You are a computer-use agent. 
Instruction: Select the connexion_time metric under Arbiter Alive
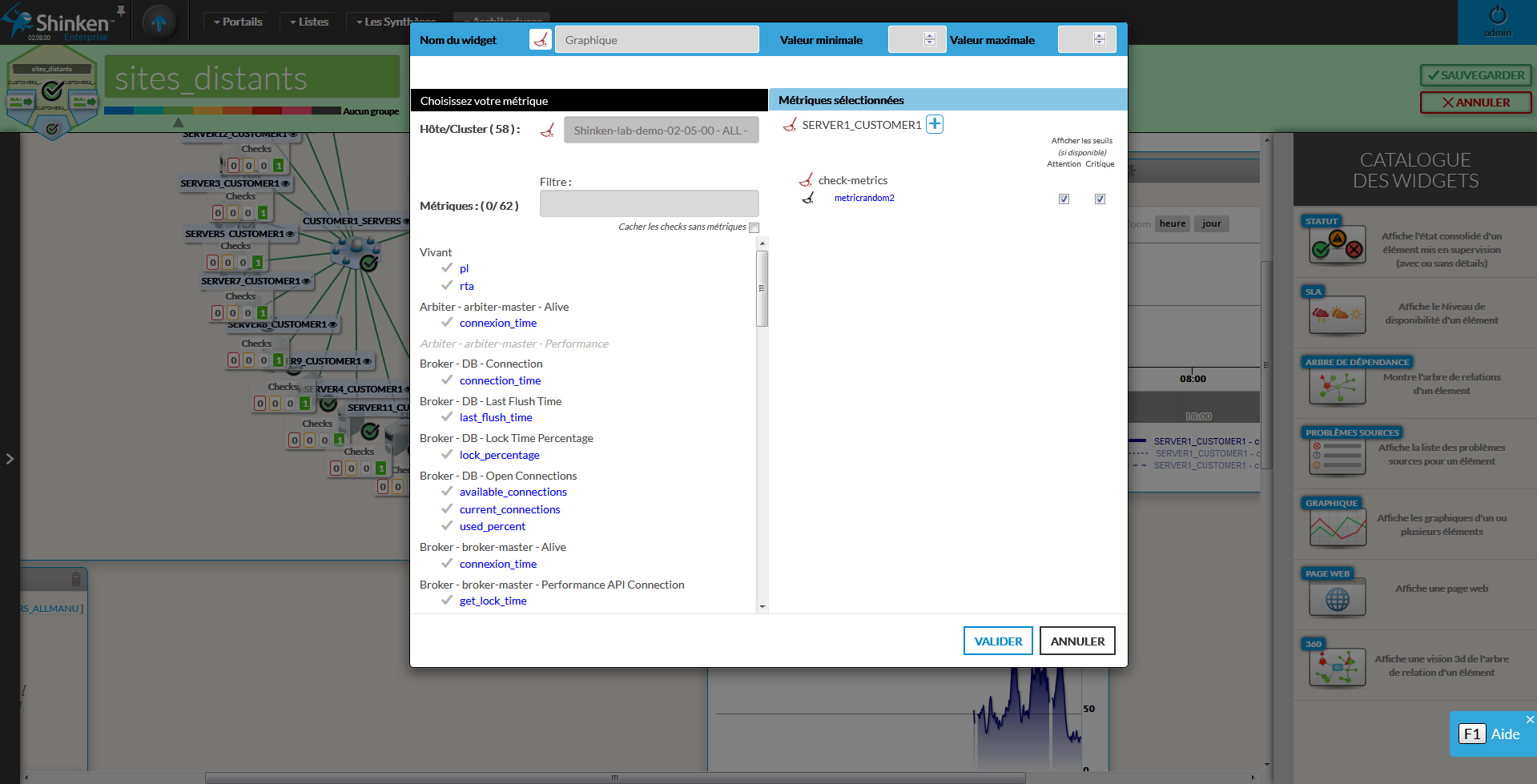tap(497, 323)
